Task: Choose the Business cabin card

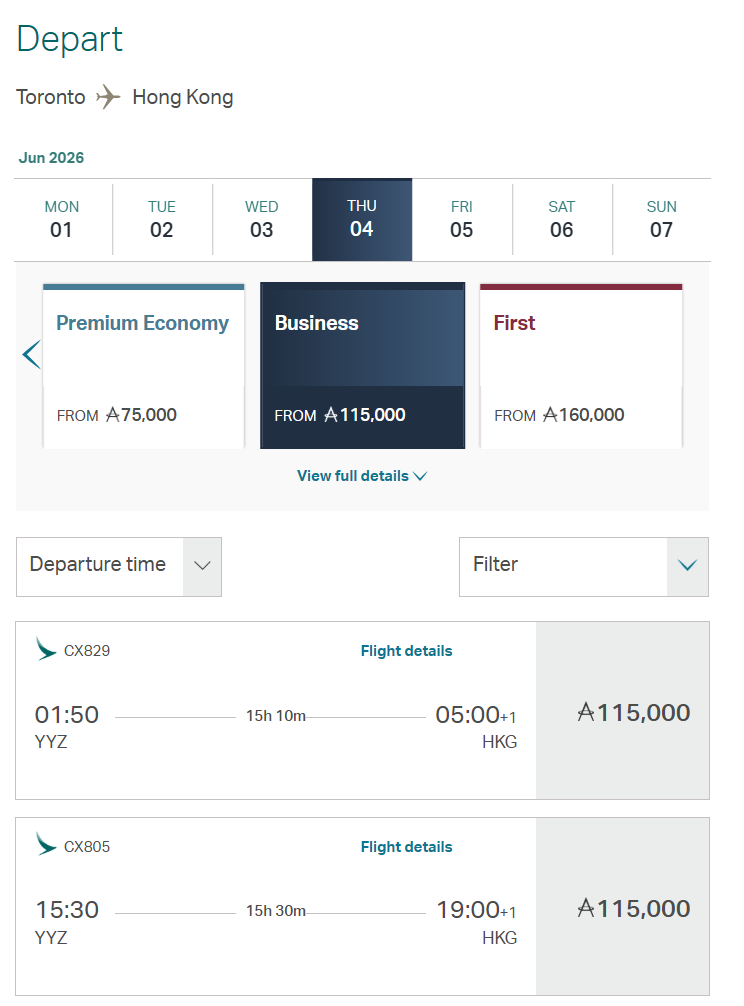Action: pos(362,366)
